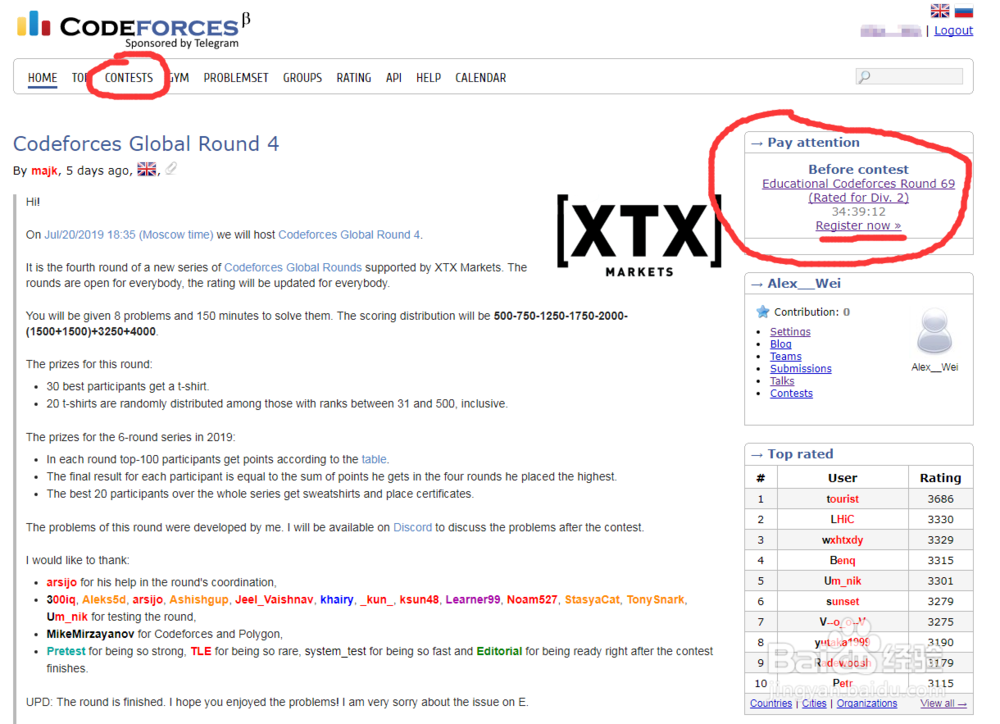Viewport: 1000px width, 724px height.
Task: Open Submissions in the user sidebar
Action: [800, 369]
